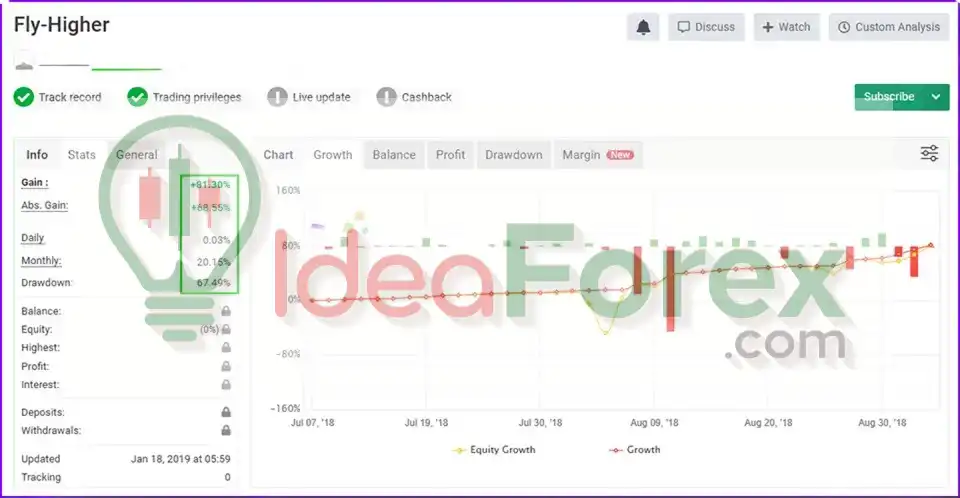Click the Tracking count value 0
This screenshot has width=960, height=498.
point(227,477)
